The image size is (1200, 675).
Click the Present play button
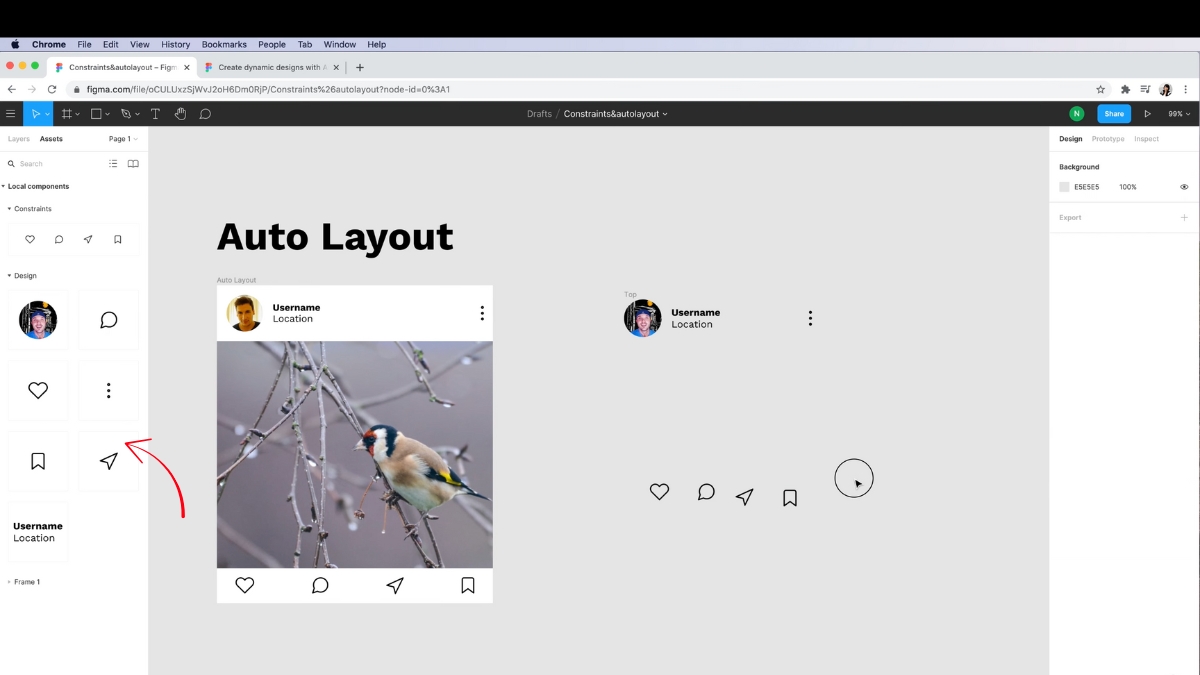[1147, 114]
